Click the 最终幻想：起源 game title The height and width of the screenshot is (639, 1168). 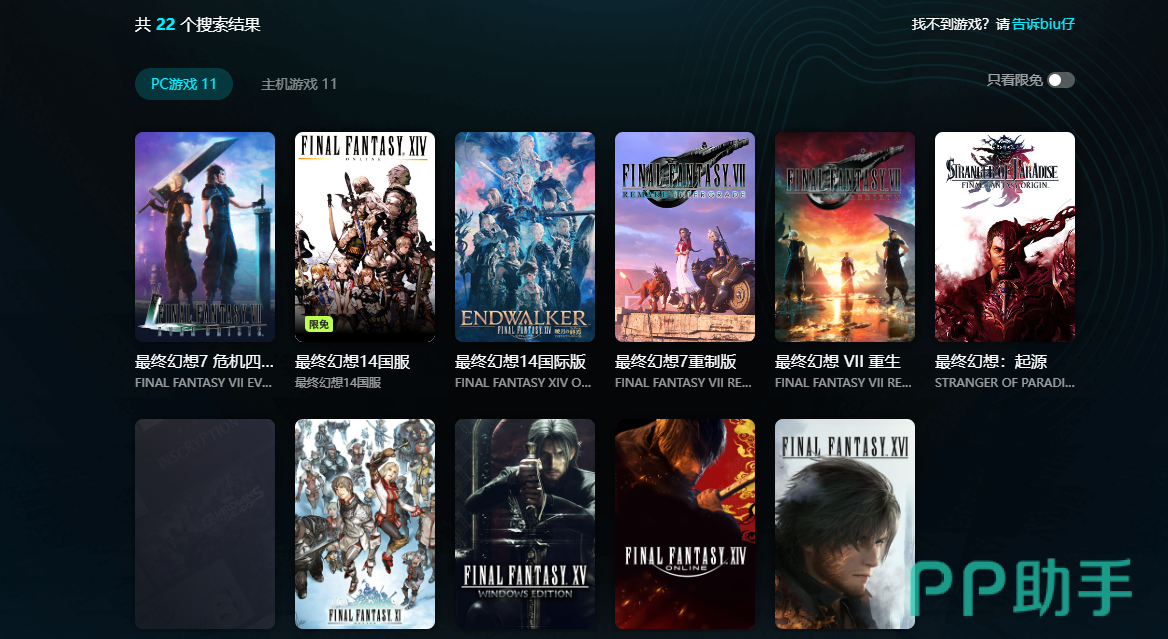(x=991, y=362)
